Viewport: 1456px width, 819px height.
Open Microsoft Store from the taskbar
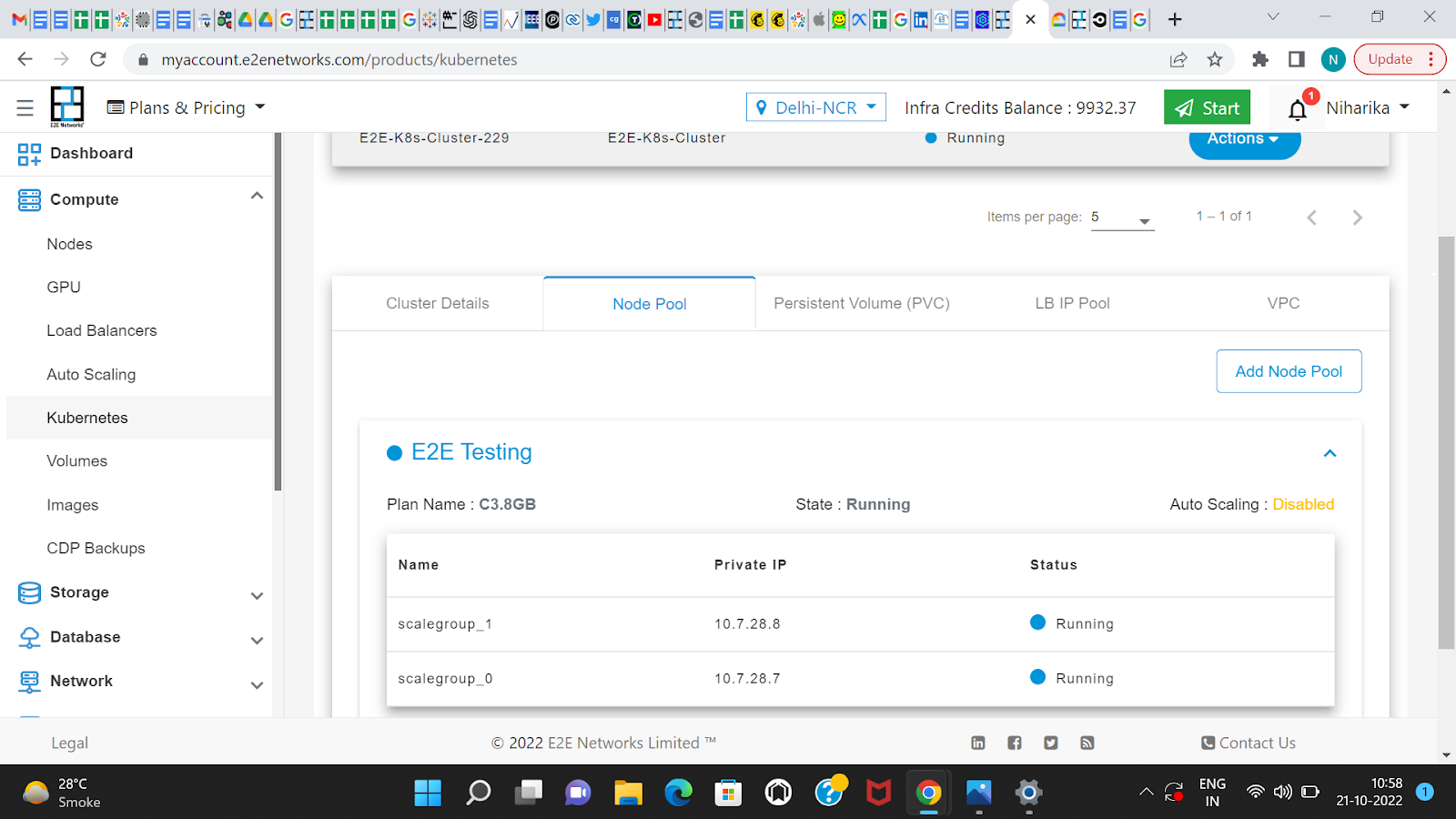tap(728, 793)
